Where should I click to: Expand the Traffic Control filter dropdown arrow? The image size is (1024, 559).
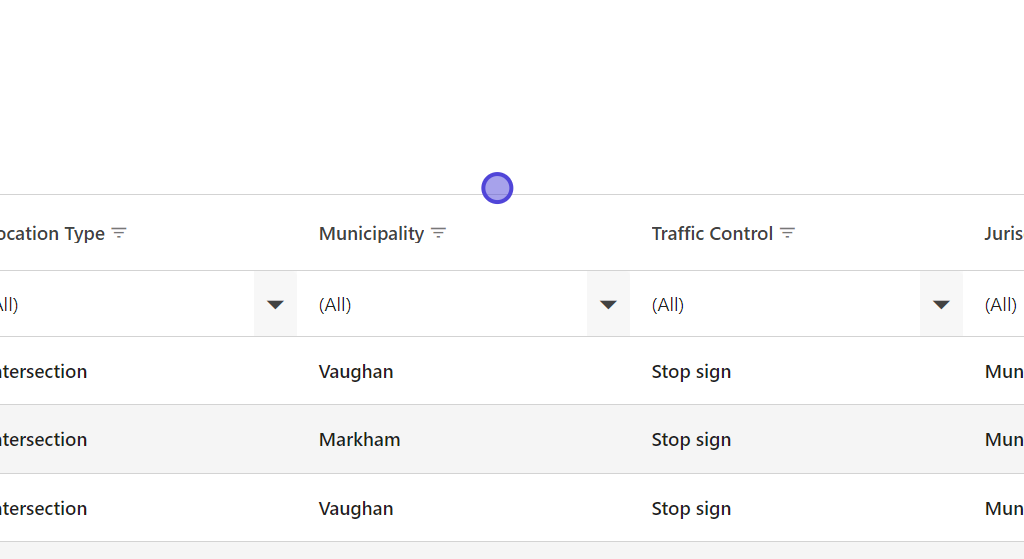(941, 304)
